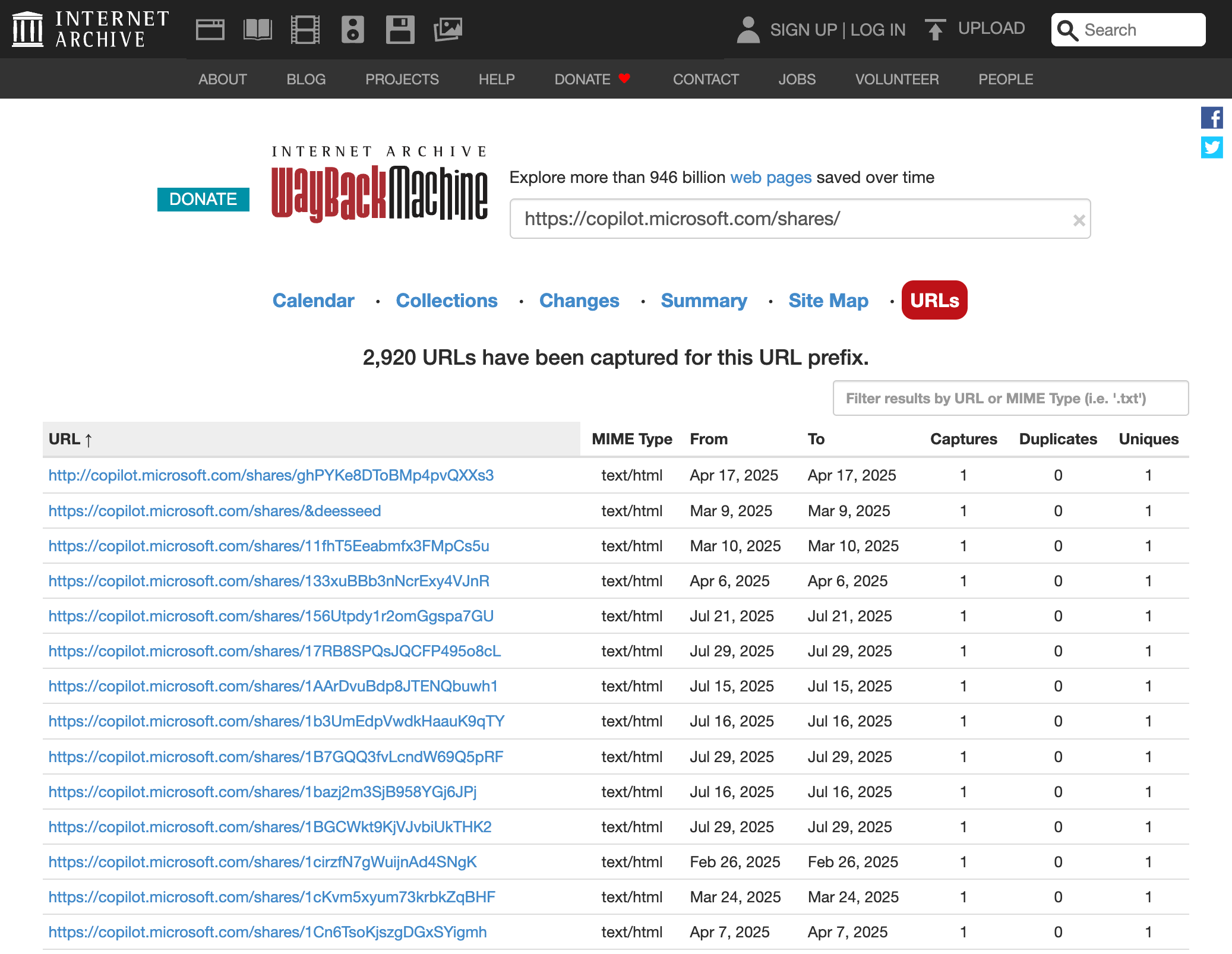The height and width of the screenshot is (954, 1232).
Task: Open the &deesseed share URL
Action: pos(214,511)
